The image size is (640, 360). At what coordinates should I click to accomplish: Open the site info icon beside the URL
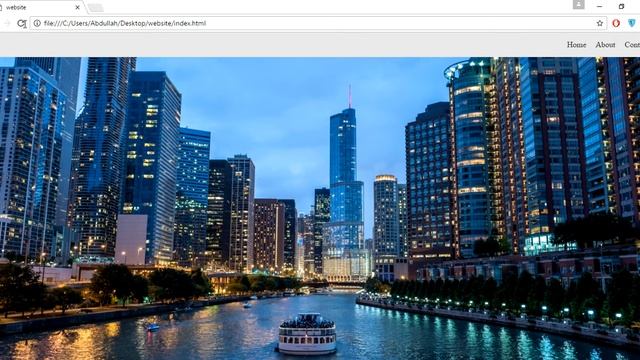pos(37,23)
